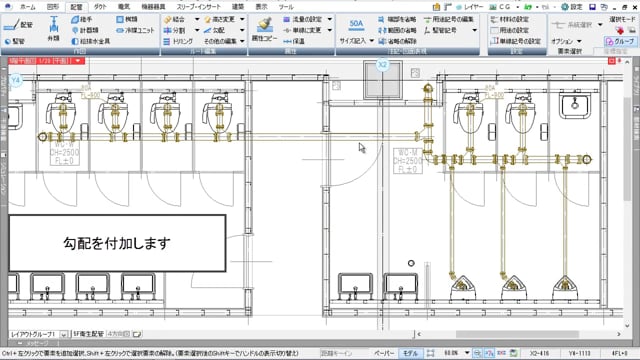640x360 pixels.
Task: Click the 勾配 slope command
Action: click(x=215, y=30)
